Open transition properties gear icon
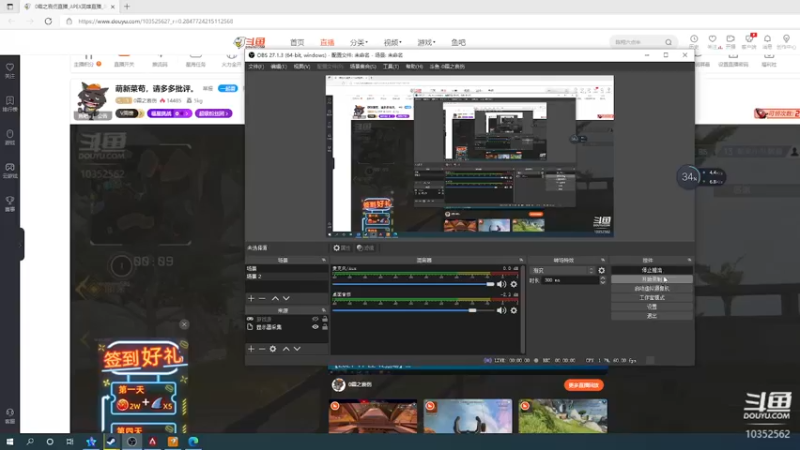800x450 pixels. pos(602,270)
